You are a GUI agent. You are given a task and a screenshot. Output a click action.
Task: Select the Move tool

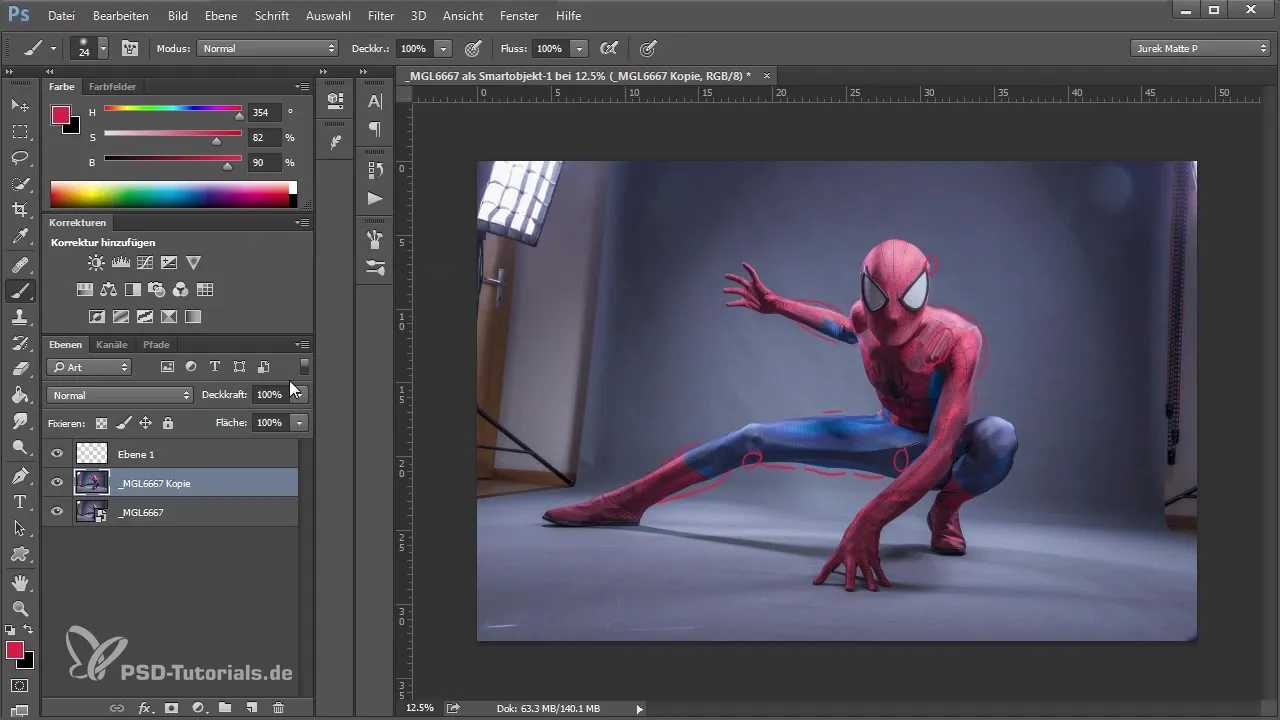coord(20,105)
